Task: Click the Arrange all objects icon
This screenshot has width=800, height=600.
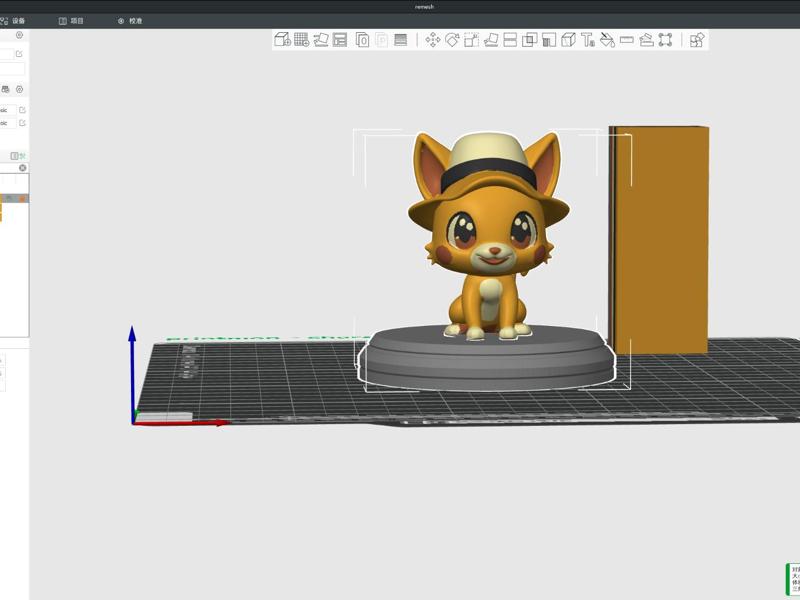Action: coord(340,40)
